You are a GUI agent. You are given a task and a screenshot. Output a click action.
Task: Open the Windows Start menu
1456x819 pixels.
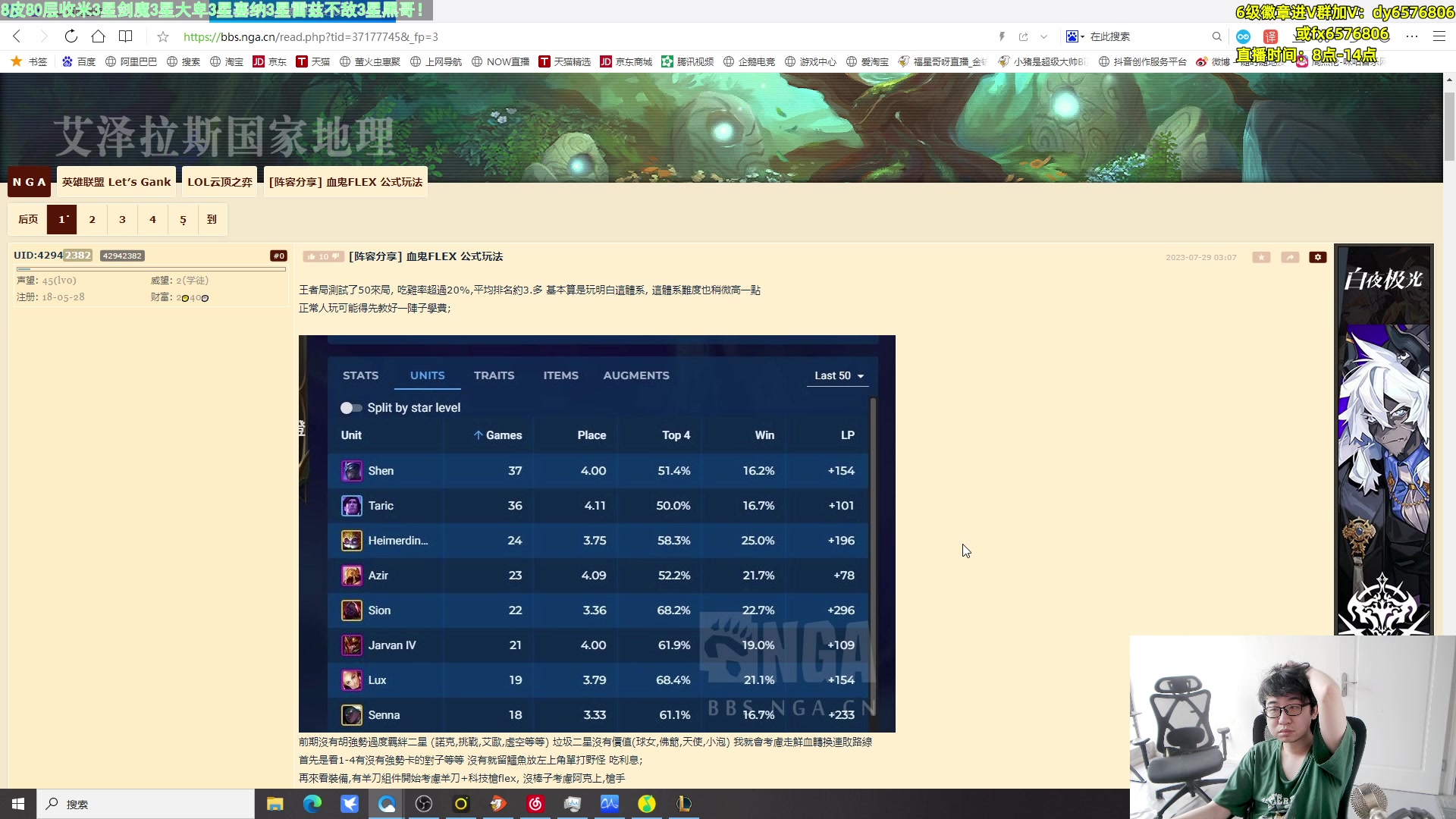18,804
